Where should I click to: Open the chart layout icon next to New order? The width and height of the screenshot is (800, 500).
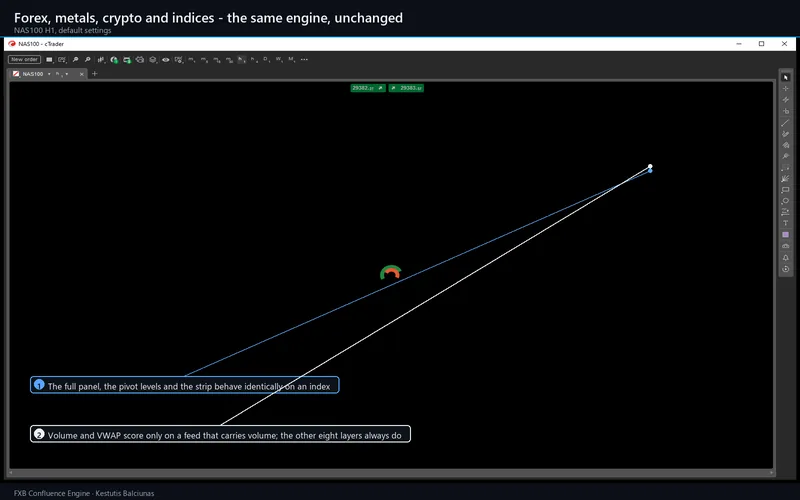pos(49,60)
